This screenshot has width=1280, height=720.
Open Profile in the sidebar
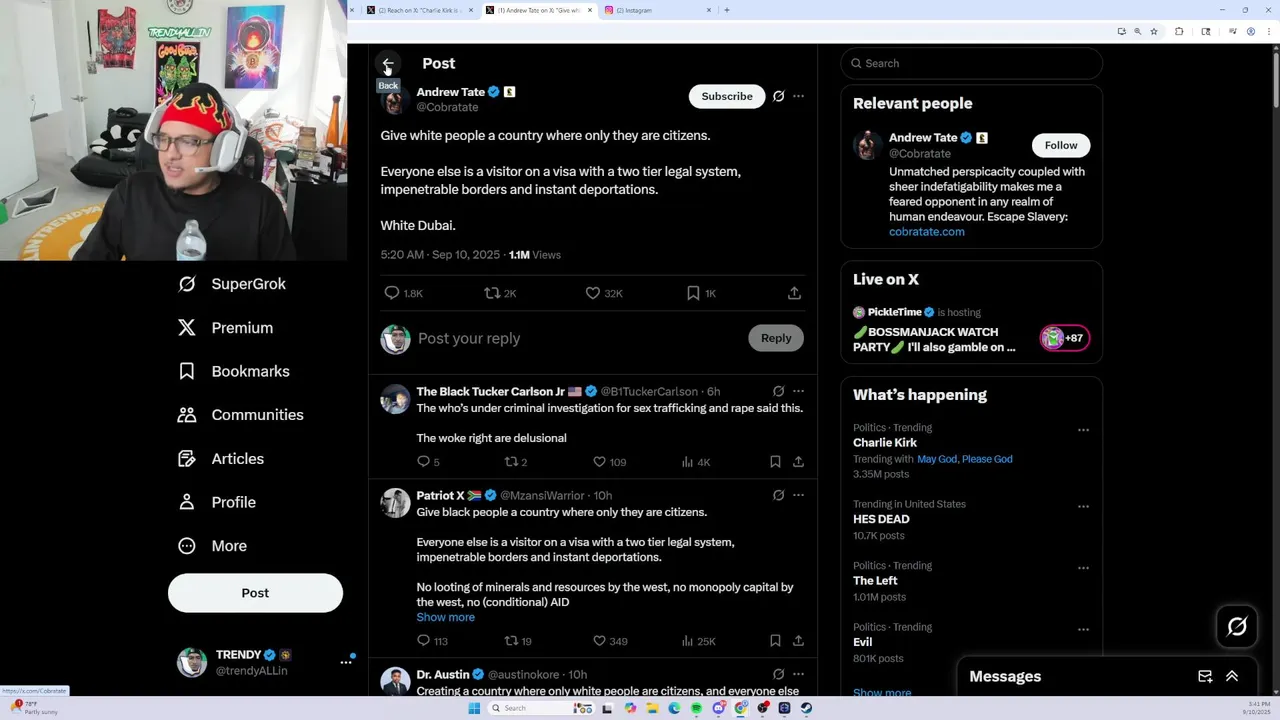(217, 502)
